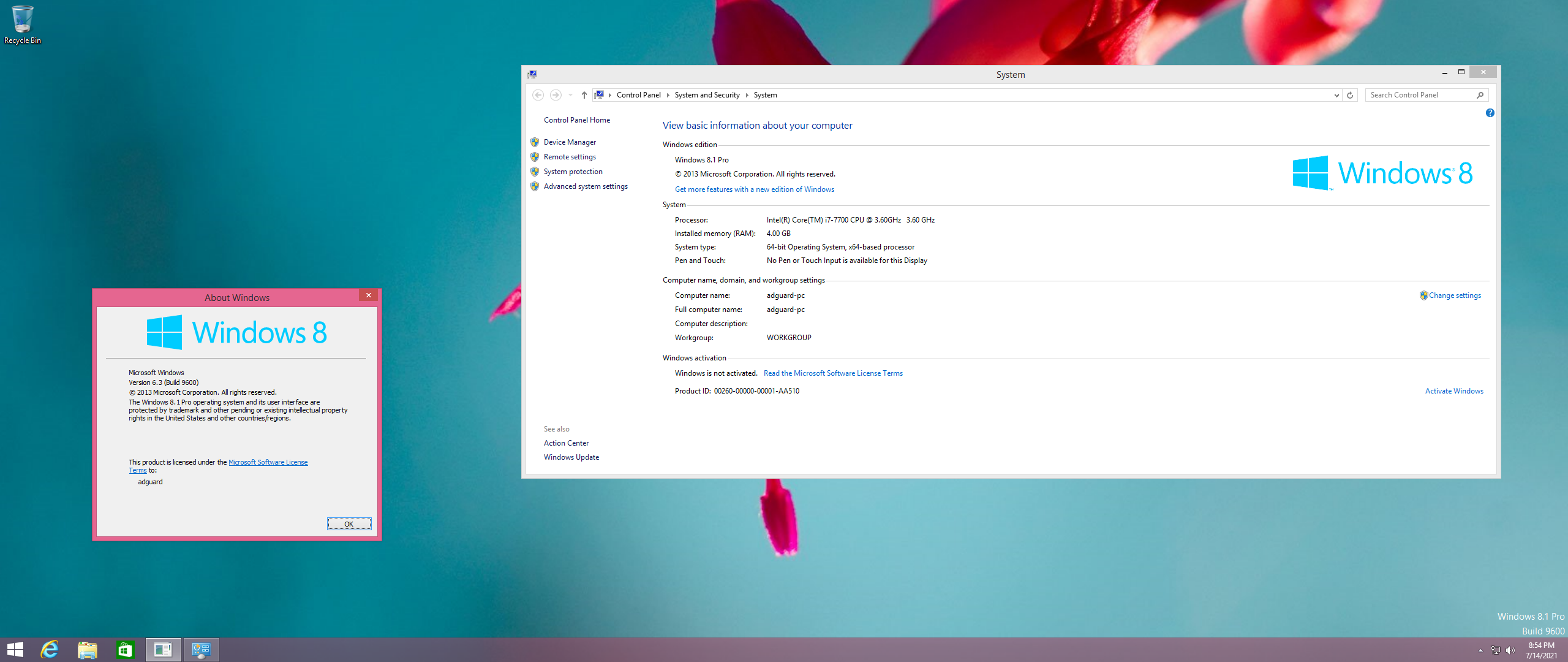This screenshot has width=1568, height=662.
Task: Click the Back navigation arrow in System window
Action: (538, 95)
